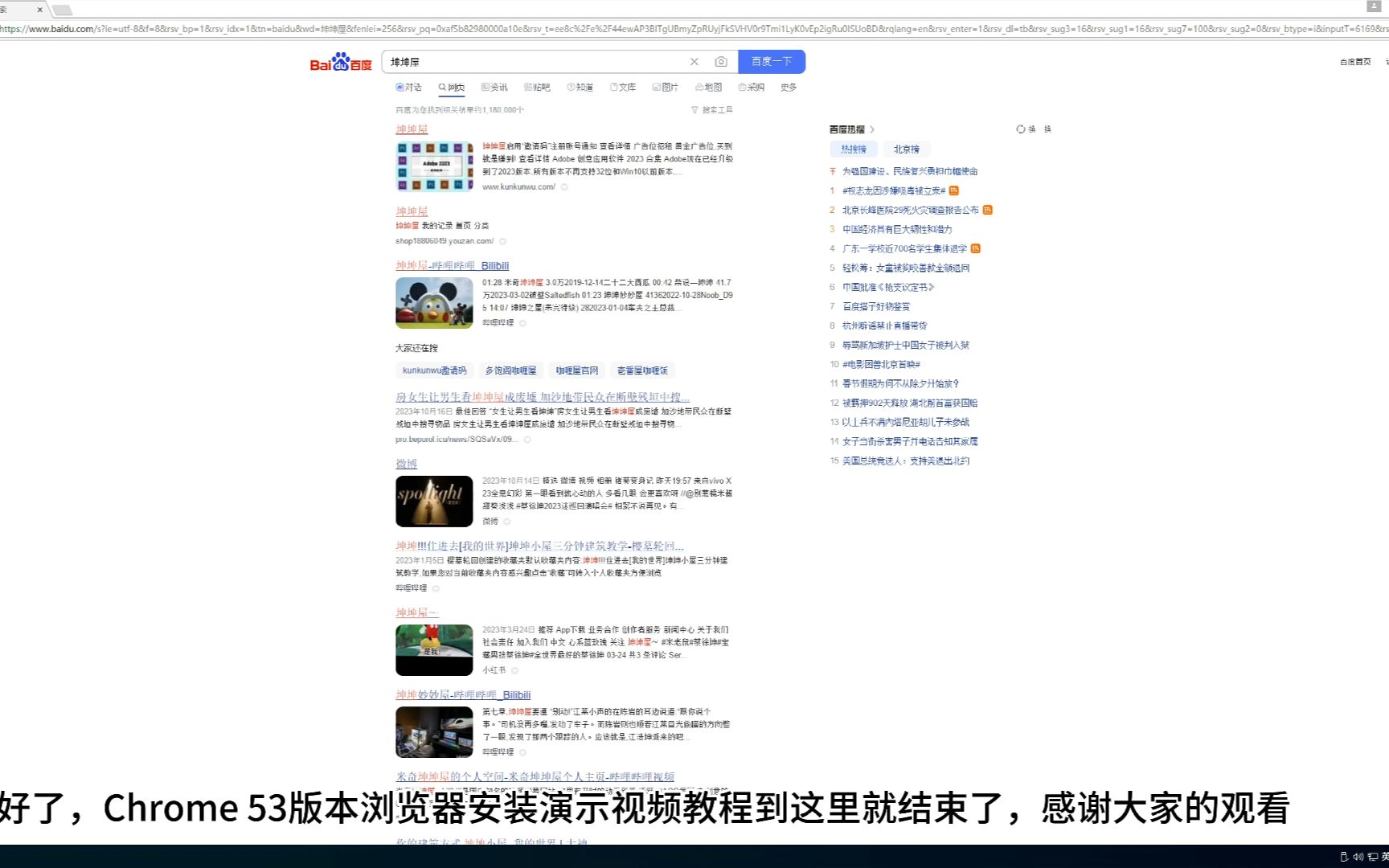1389x868 pixels.
Task: Open hot search item ranked 15
Action: (x=905, y=461)
